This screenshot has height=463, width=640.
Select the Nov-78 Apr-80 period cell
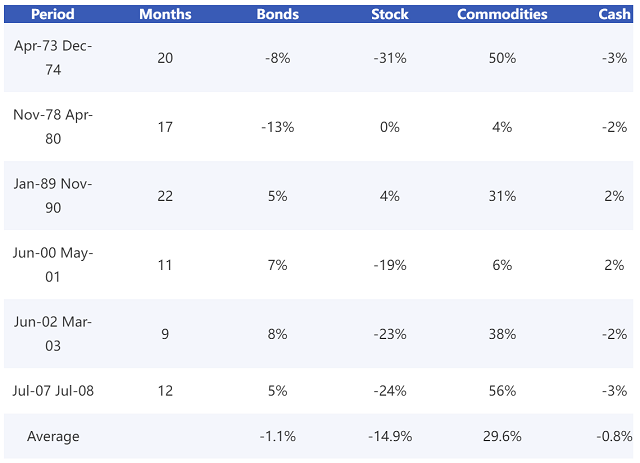[53, 127]
